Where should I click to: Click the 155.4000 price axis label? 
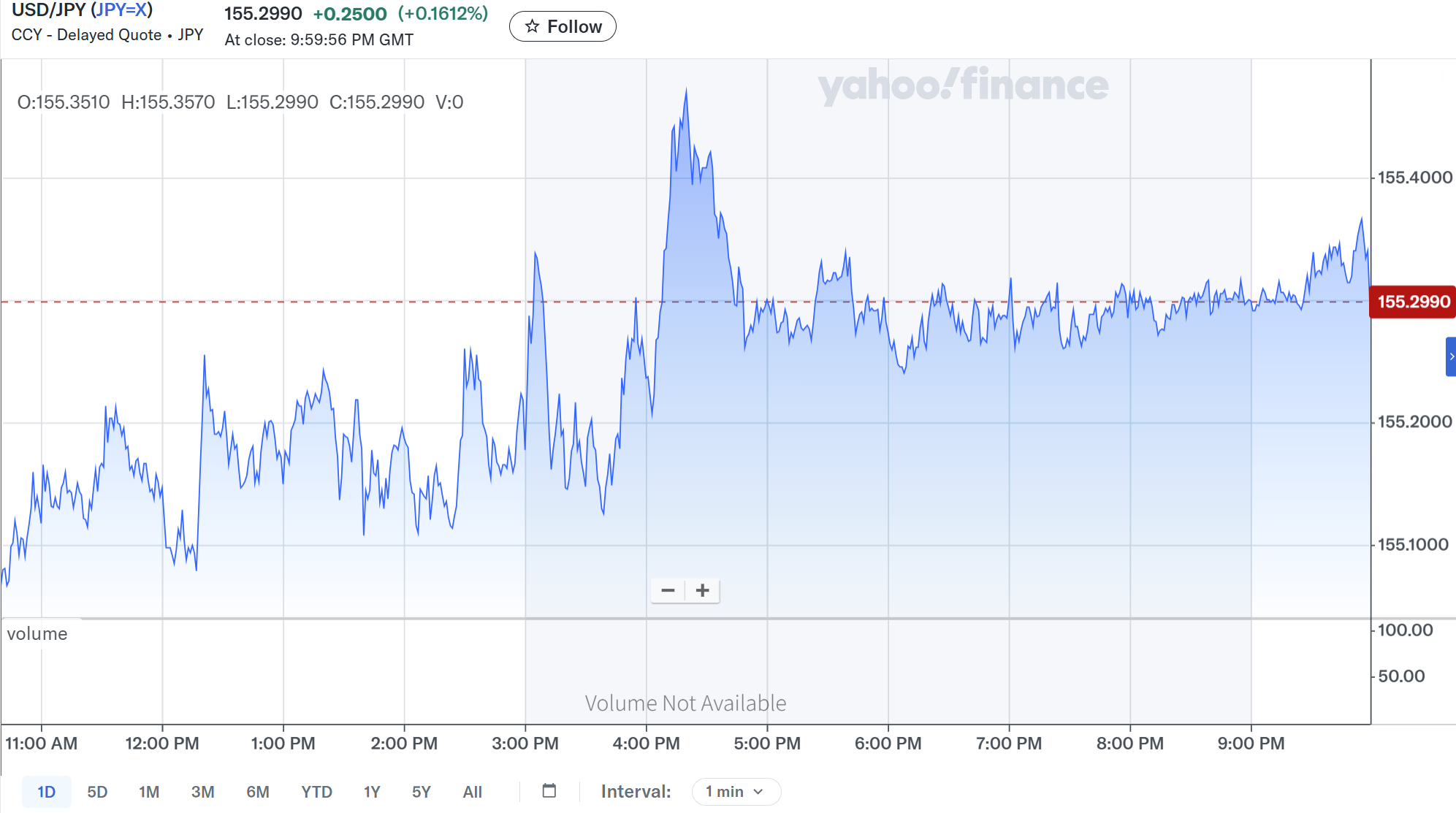pos(1414,178)
